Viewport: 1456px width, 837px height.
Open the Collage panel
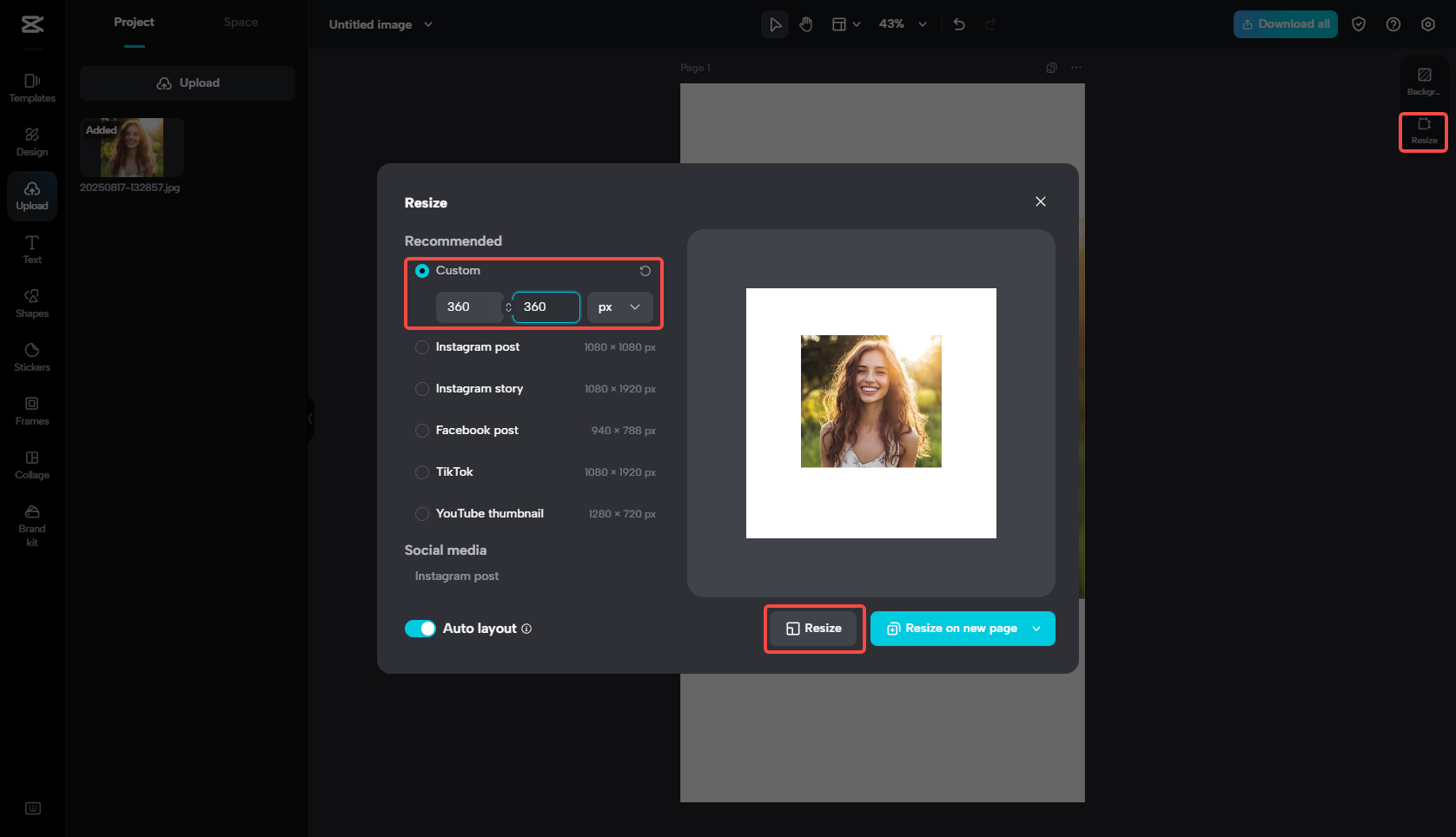(x=32, y=465)
